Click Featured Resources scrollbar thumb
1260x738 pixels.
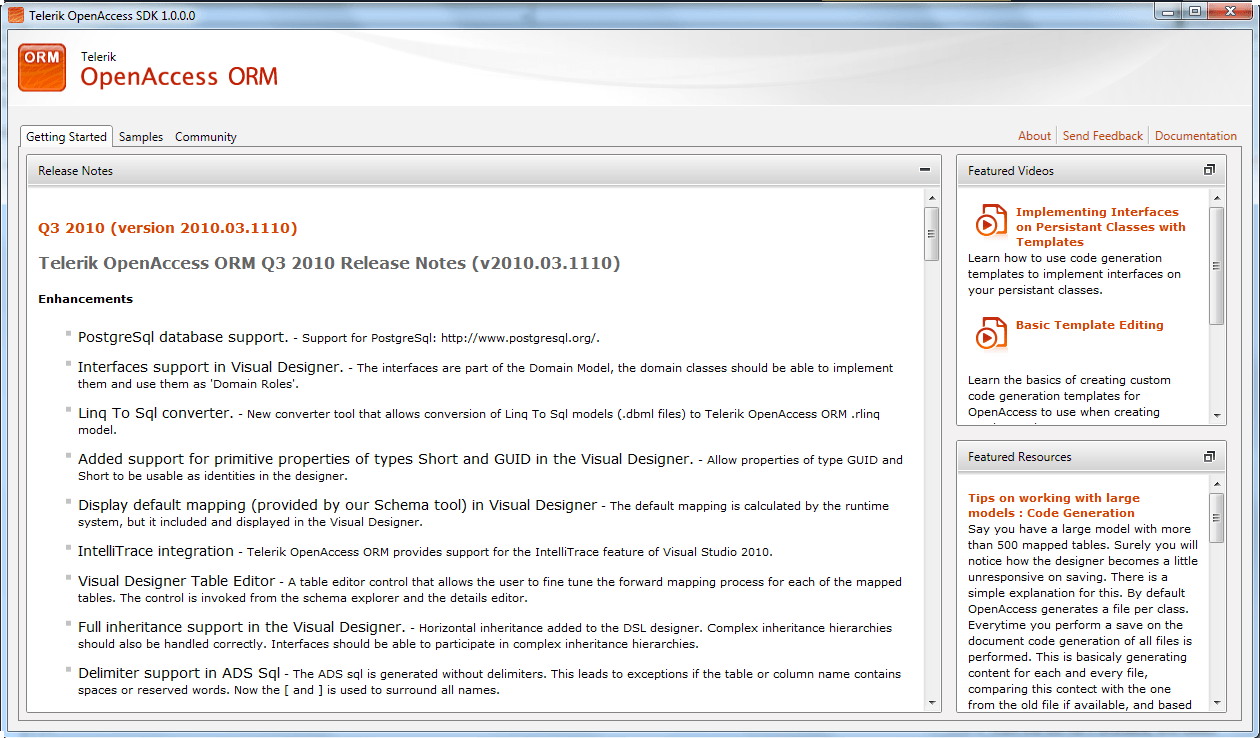coord(1216,517)
